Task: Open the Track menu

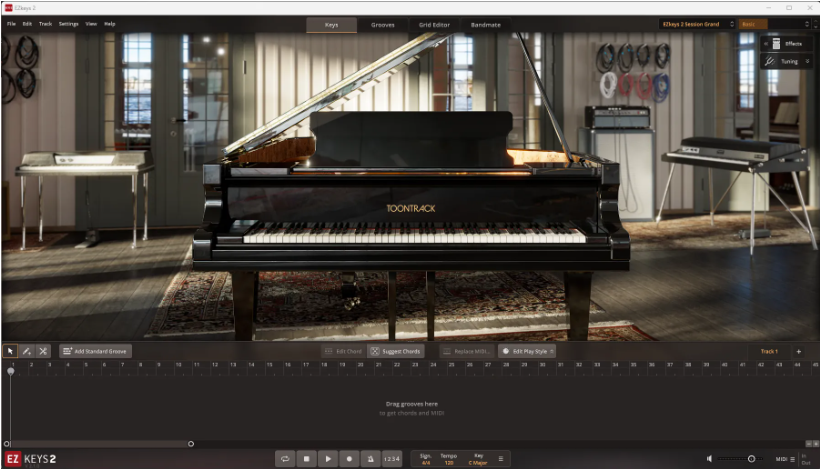Action: coord(45,24)
